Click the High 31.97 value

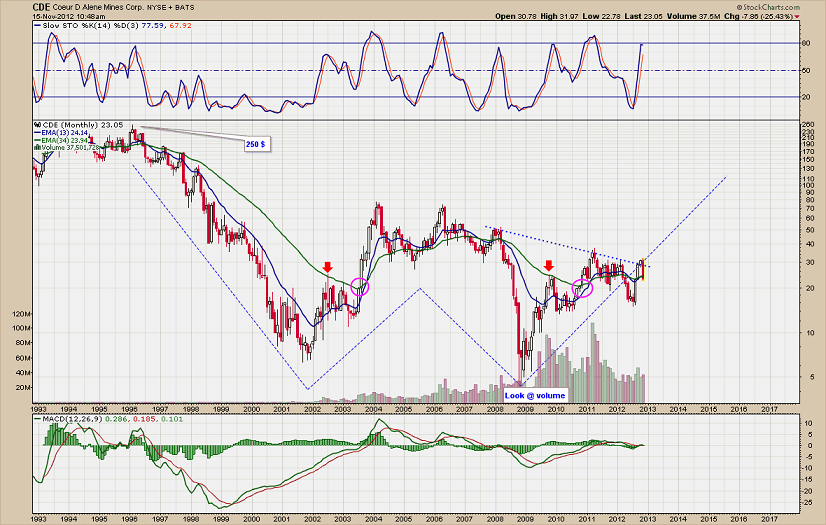[559, 16]
